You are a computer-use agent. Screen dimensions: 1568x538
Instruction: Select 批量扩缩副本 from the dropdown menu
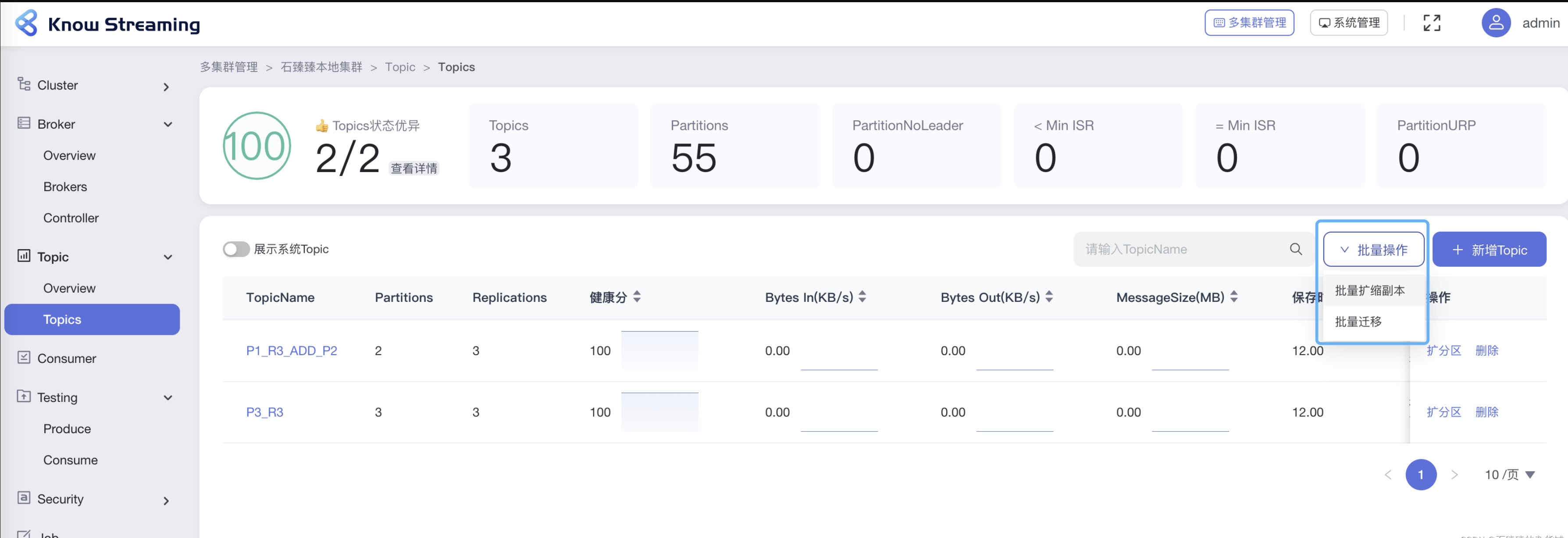1369,291
